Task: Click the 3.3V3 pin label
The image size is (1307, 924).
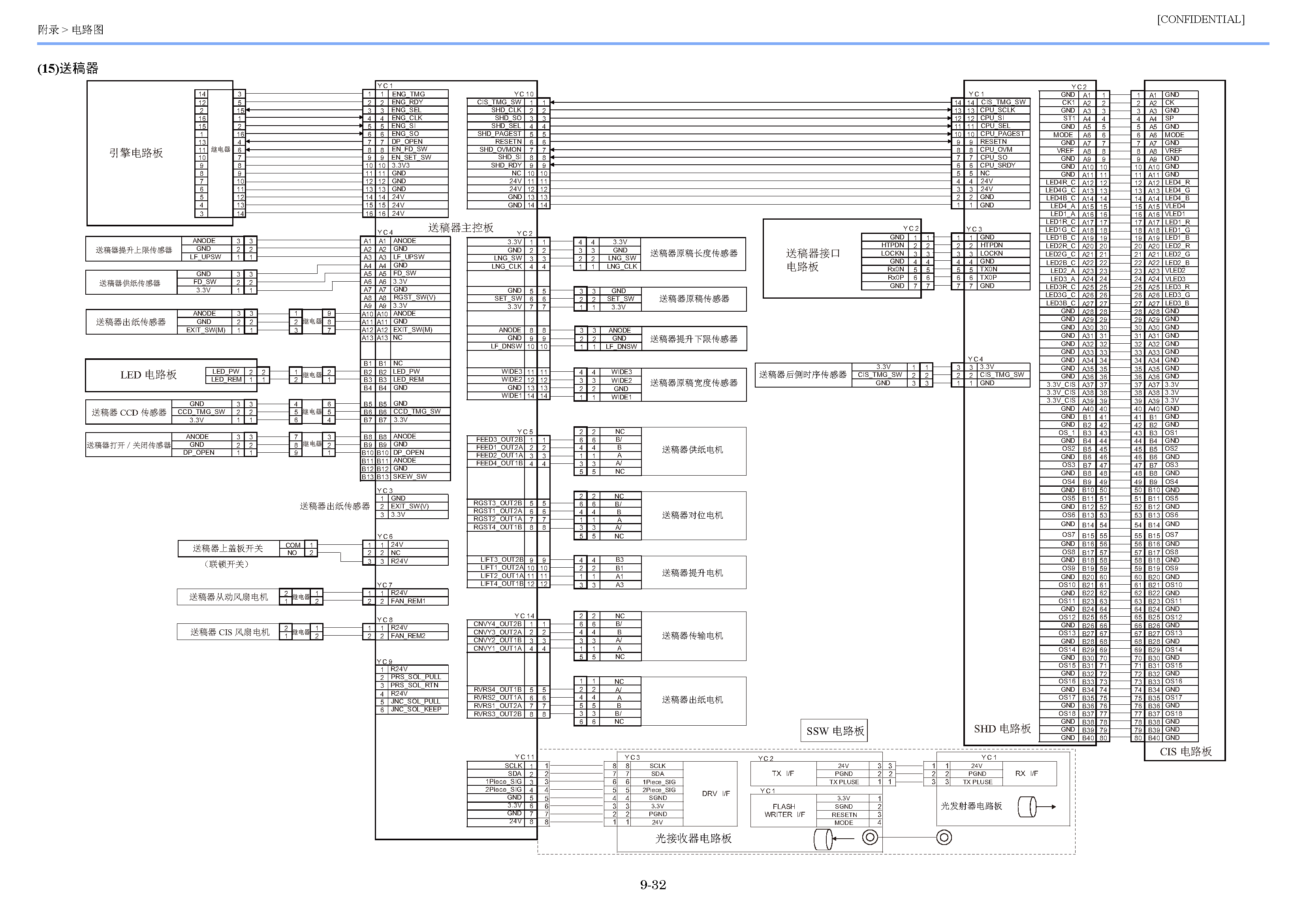Action: tap(401, 165)
